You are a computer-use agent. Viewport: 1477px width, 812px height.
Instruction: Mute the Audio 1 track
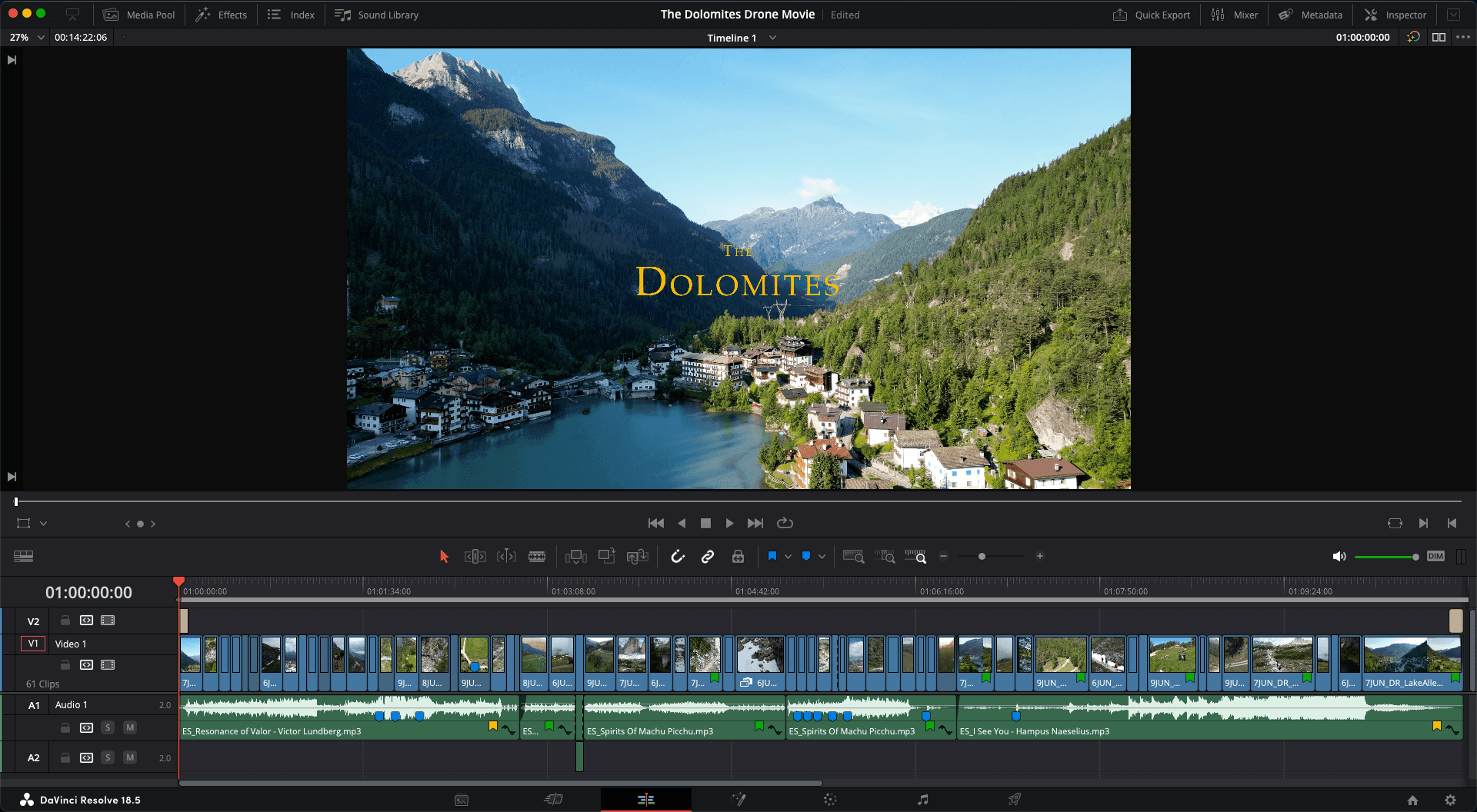point(130,727)
